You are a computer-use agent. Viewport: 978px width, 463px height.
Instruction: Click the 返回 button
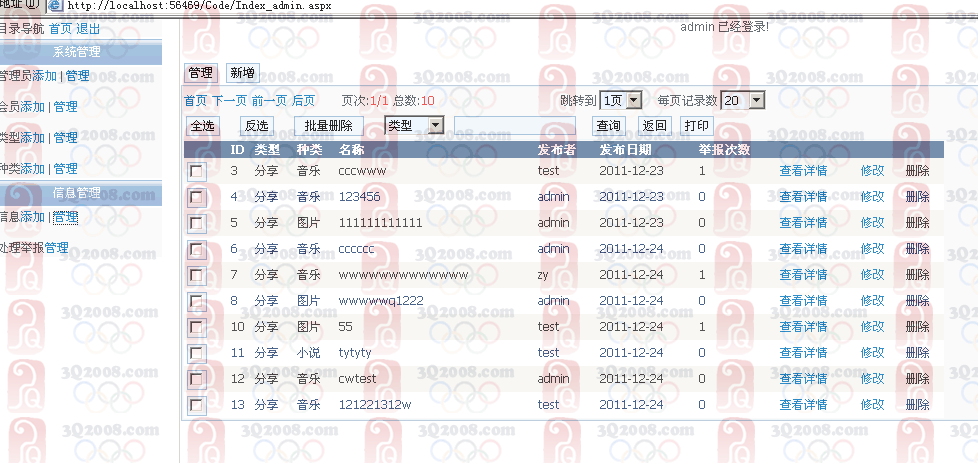coord(654,126)
